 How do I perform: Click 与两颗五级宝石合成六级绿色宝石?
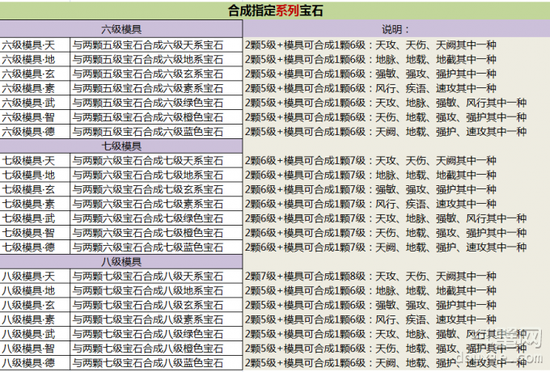(156, 103)
